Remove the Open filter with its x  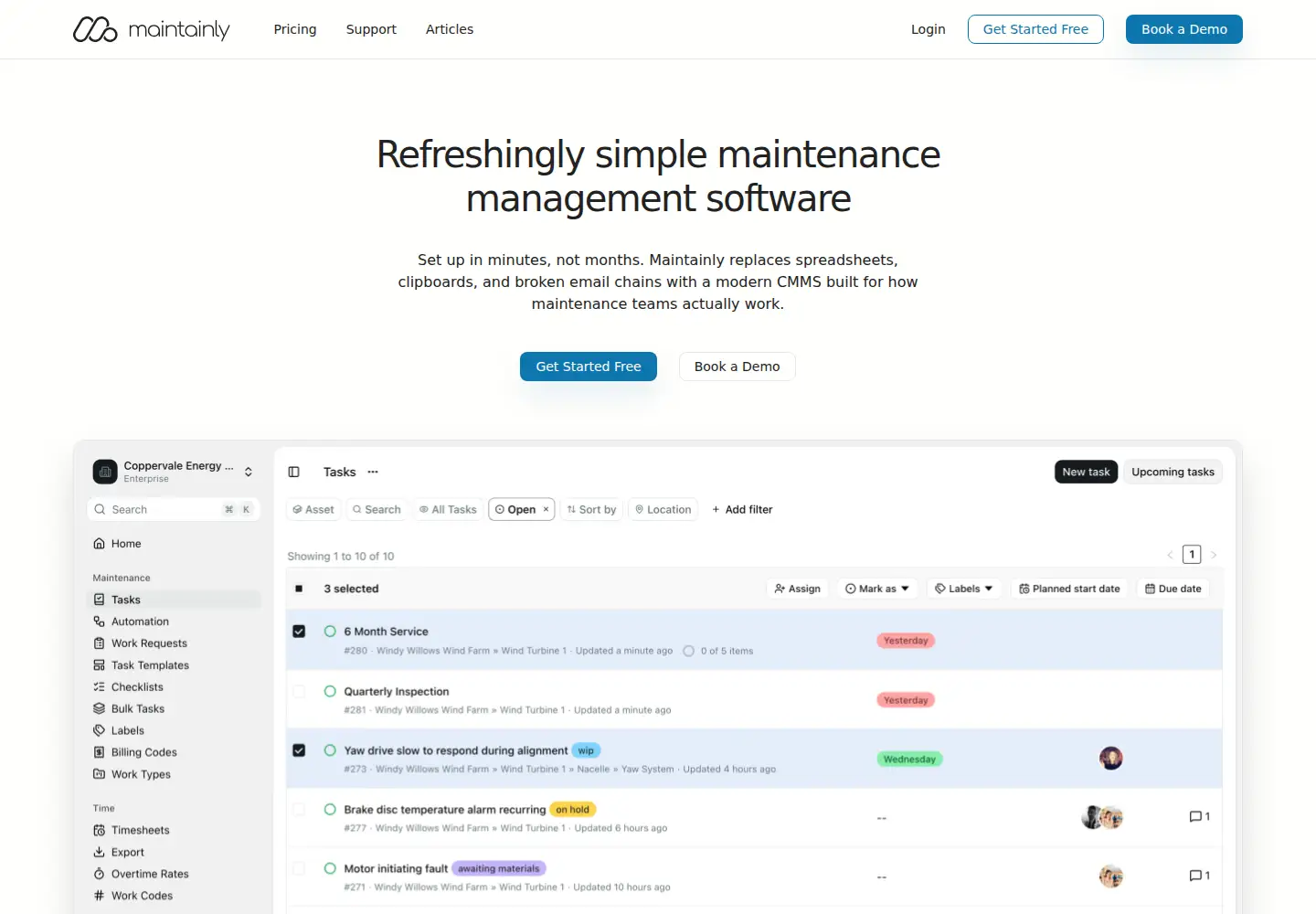[x=547, y=510]
